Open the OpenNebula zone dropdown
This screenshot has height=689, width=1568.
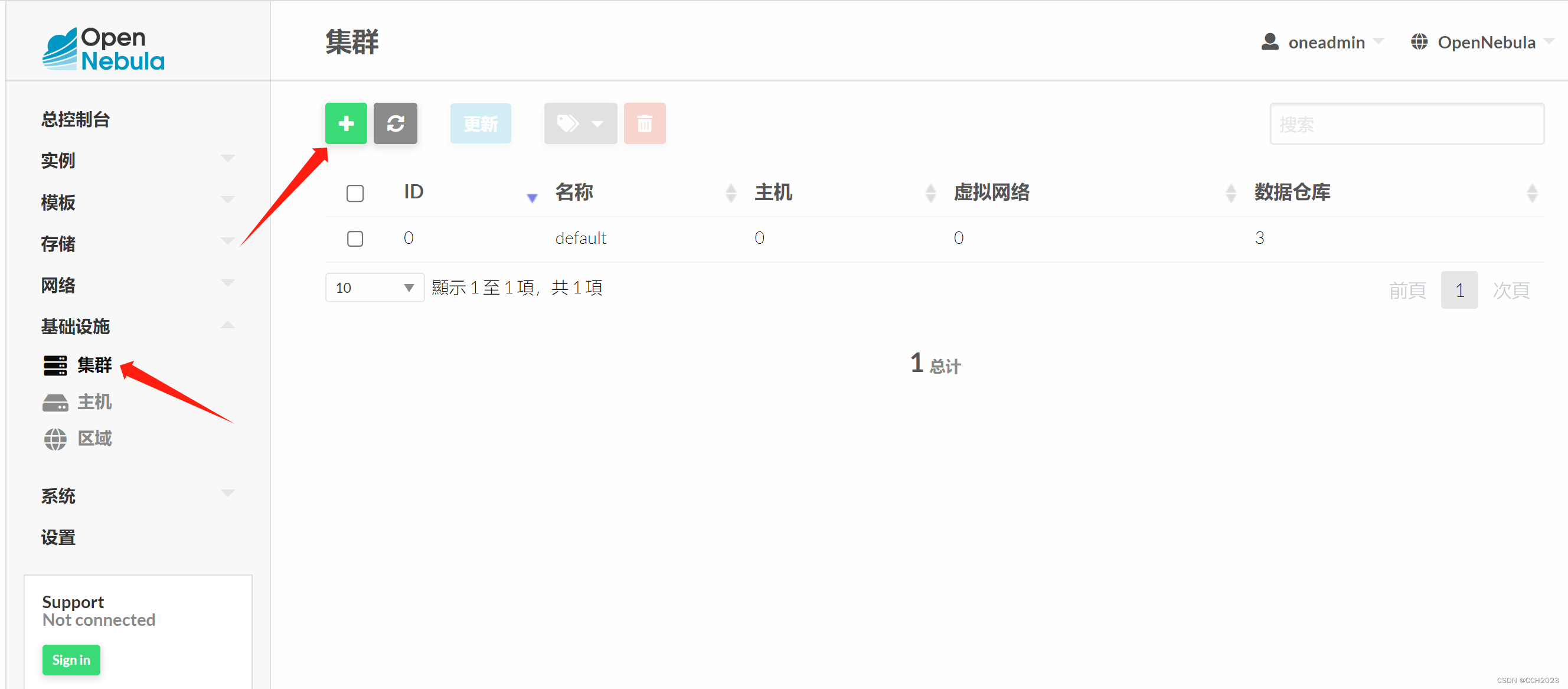pos(1481,42)
